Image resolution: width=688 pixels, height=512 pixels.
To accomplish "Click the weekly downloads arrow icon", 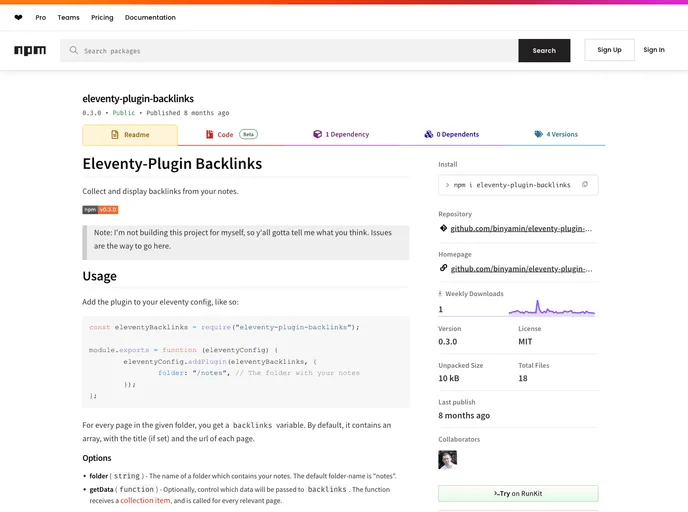I will [440, 294].
